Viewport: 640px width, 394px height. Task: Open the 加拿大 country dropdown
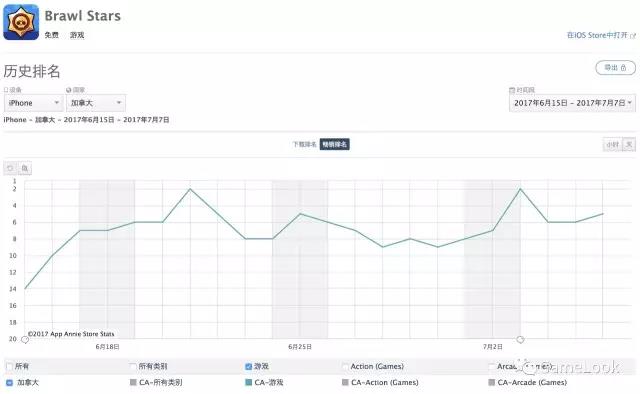(x=96, y=103)
